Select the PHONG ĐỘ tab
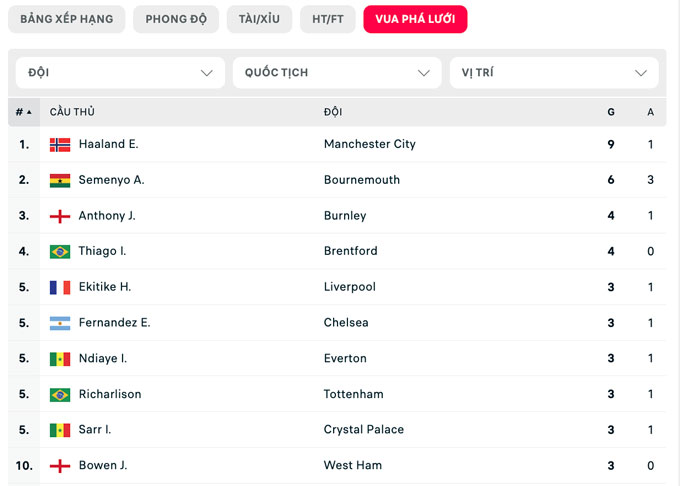Viewport: 680px width, 486px height. [x=176, y=19]
